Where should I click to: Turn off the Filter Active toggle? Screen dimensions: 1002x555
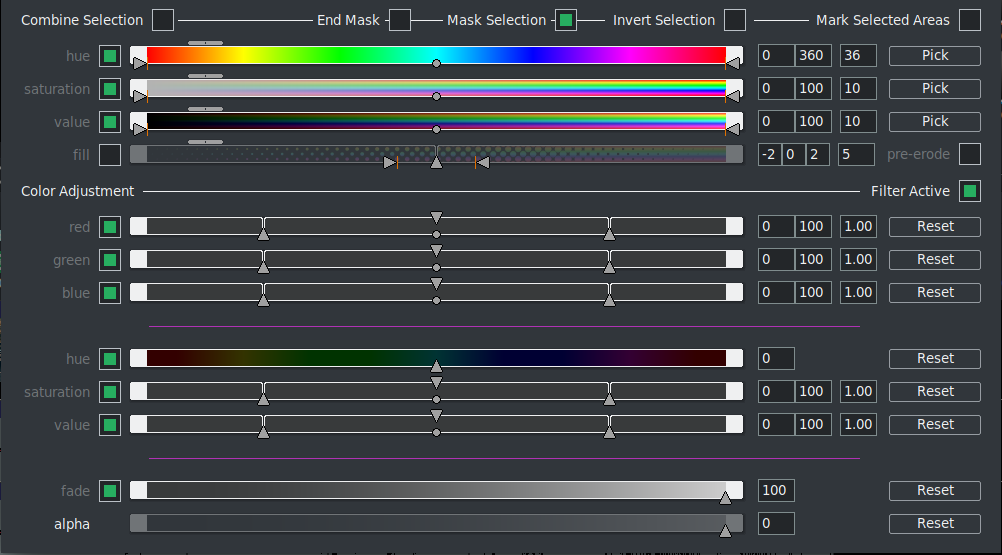point(969,191)
